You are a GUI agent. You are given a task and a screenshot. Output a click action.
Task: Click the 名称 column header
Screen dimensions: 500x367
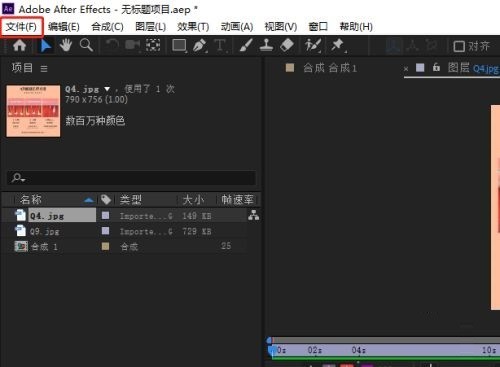tap(31, 200)
